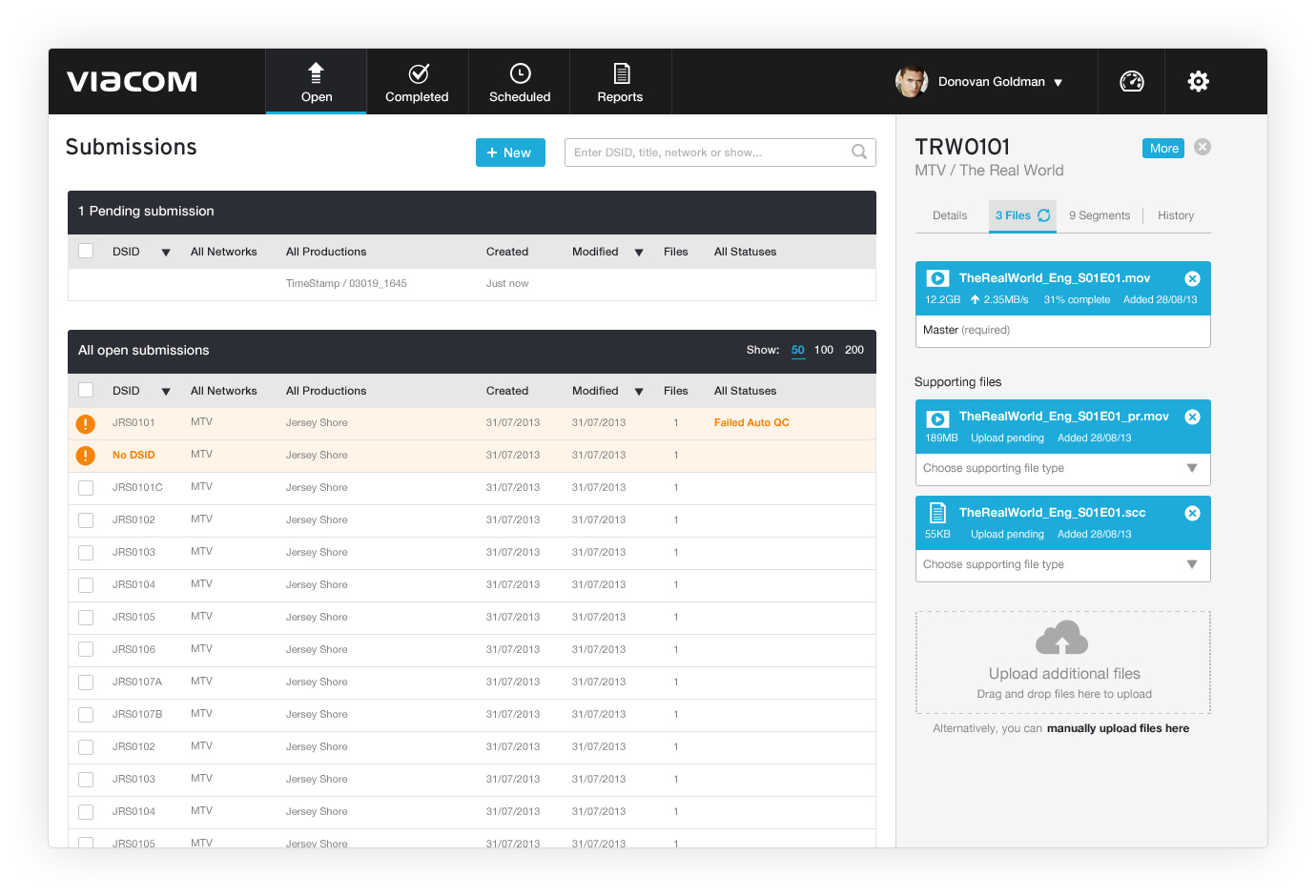Click the No DSID label
Image resolution: width=1316 pixels, height=896 pixels.
134,455
